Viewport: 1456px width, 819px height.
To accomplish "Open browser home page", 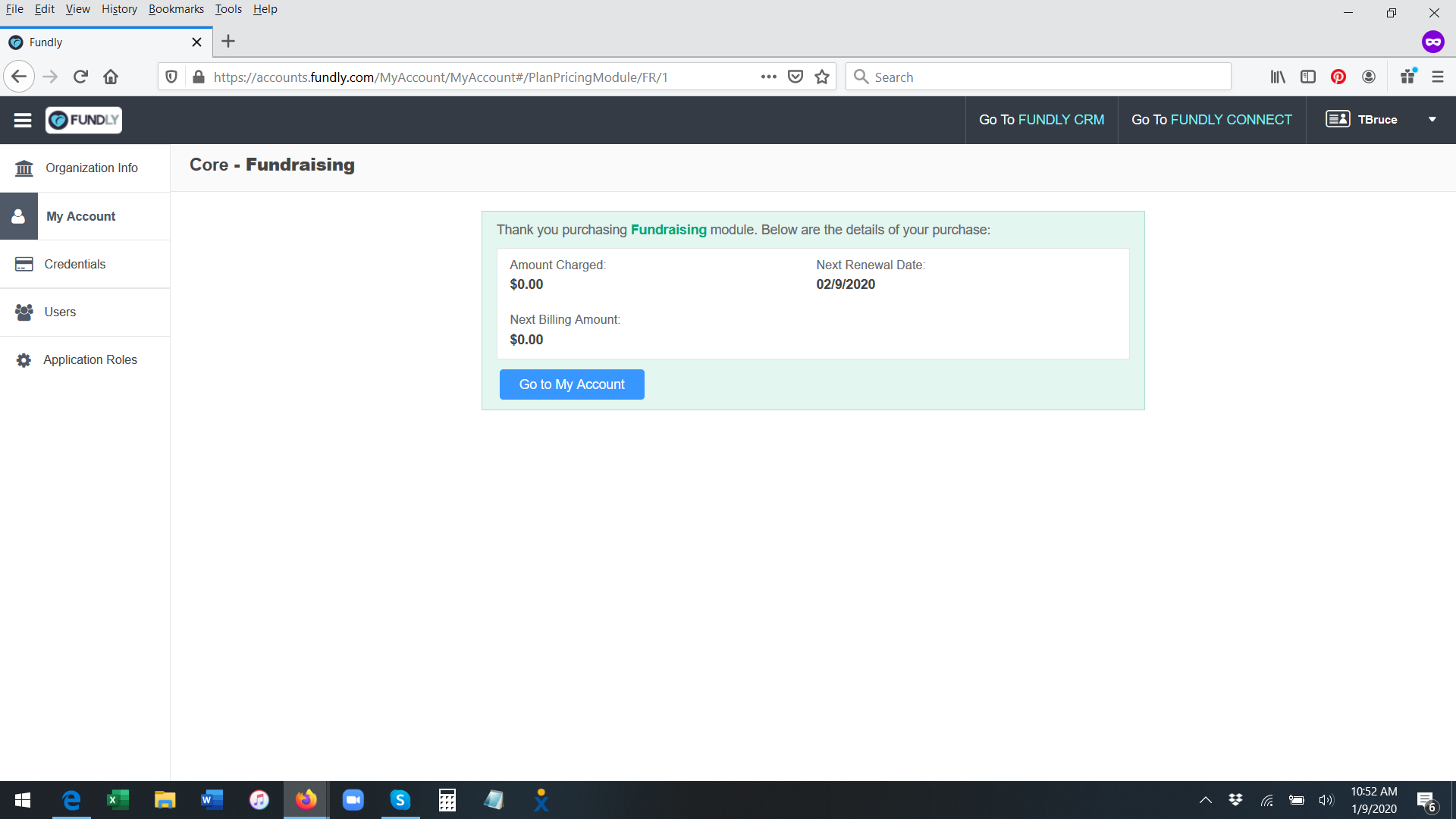I will pos(111,77).
